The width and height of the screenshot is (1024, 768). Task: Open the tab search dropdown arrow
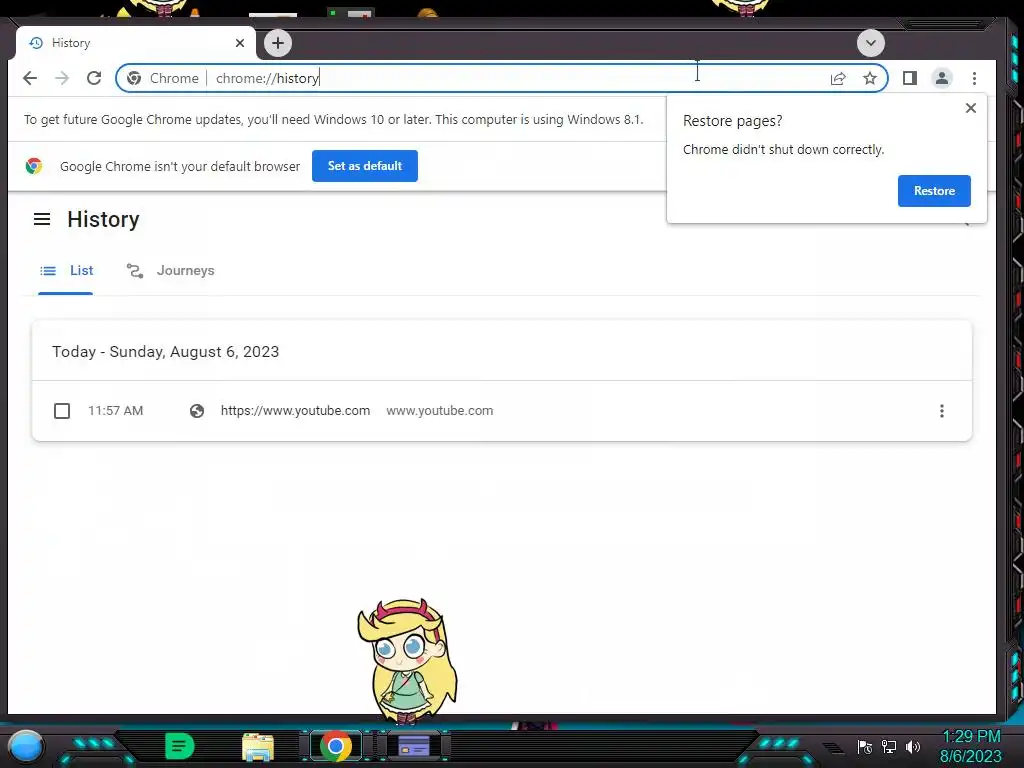point(871,43)
